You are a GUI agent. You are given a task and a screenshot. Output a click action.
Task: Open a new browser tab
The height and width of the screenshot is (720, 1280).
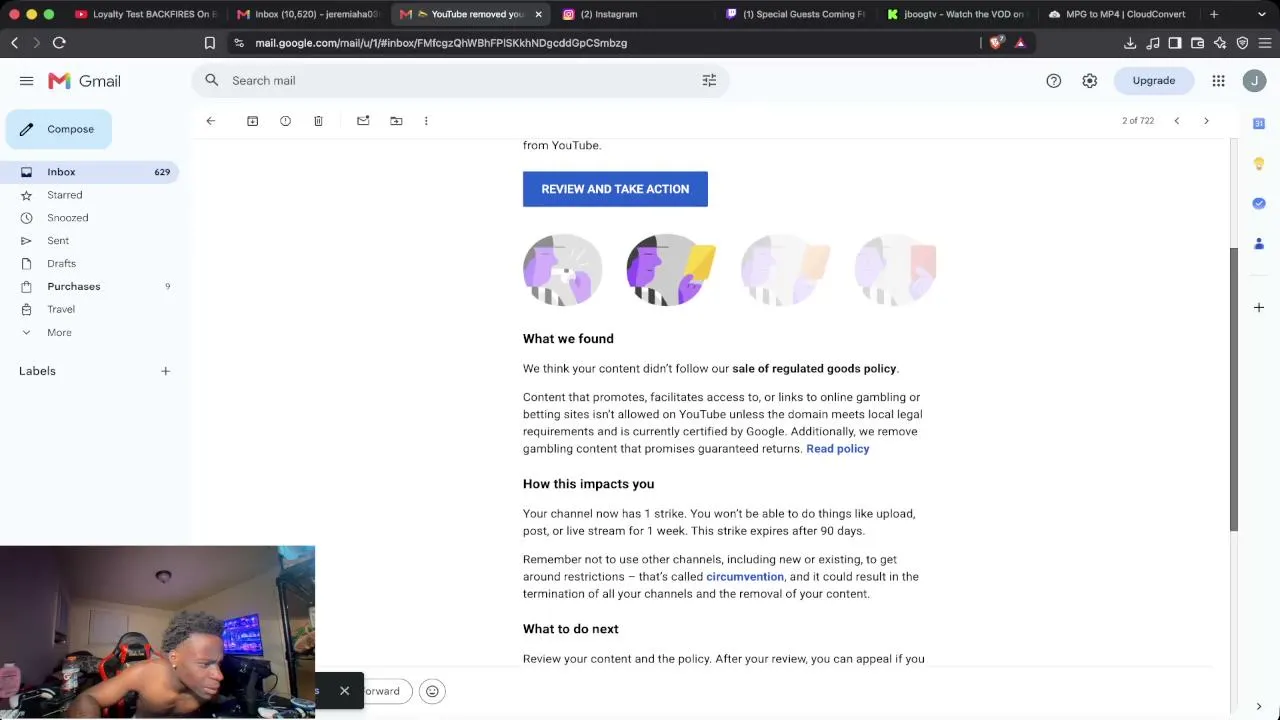(x=1214, y=14)
